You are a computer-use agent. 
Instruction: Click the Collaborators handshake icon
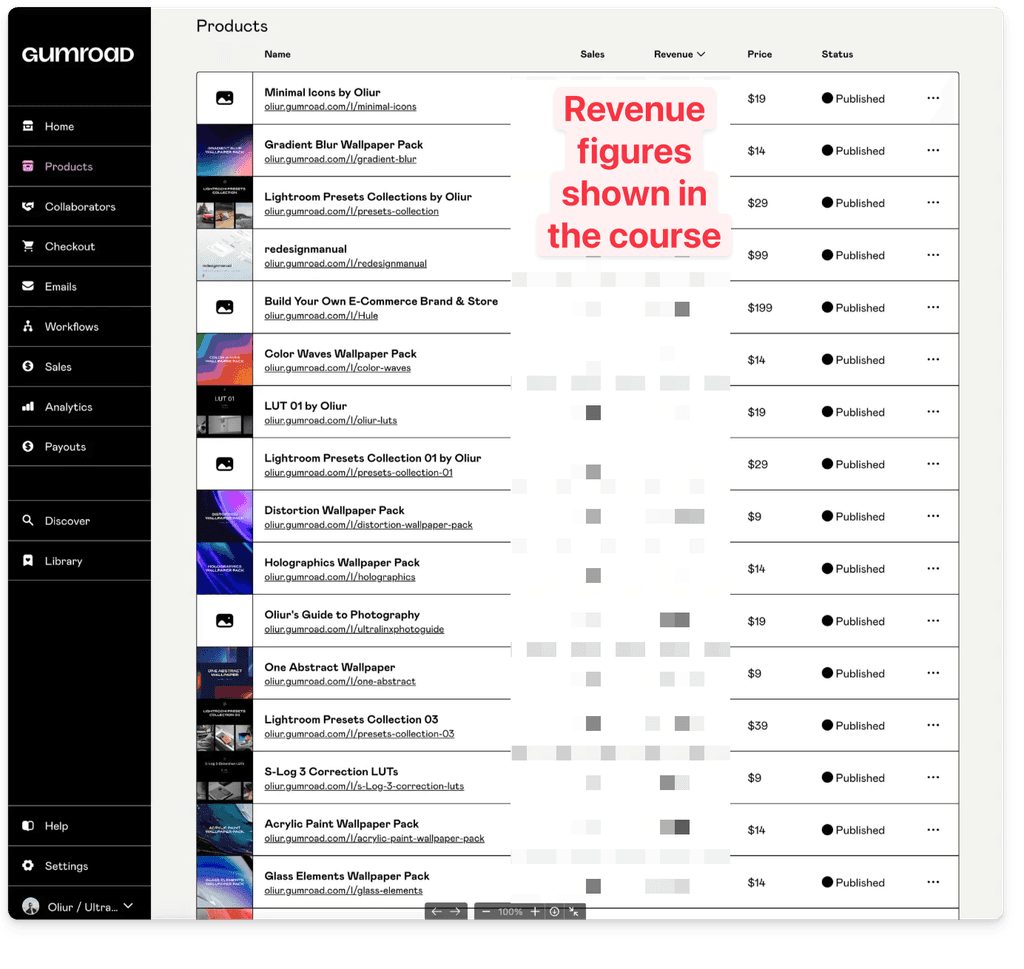(28, 206)
